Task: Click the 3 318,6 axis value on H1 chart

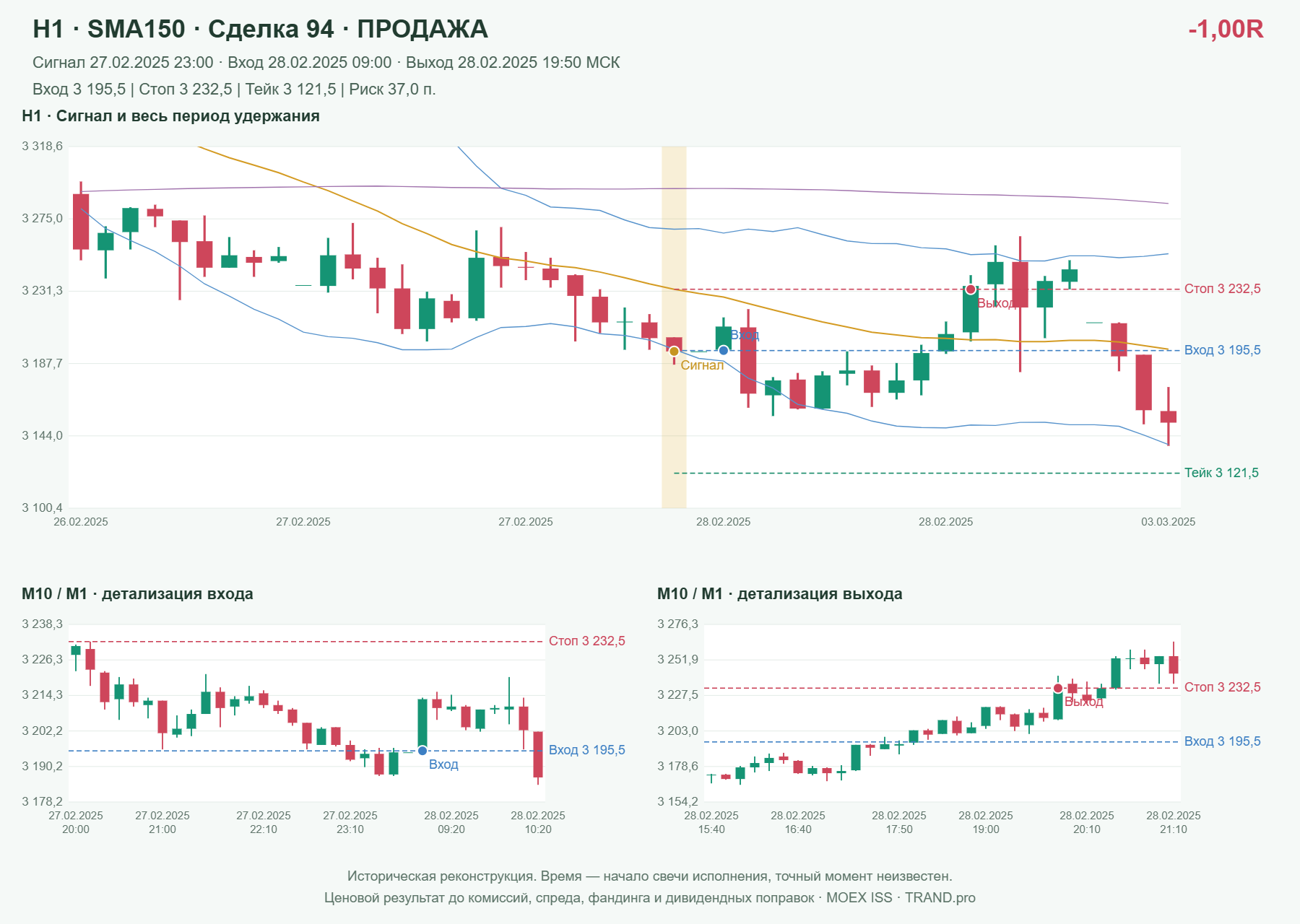Action: [x=42, y=147]
